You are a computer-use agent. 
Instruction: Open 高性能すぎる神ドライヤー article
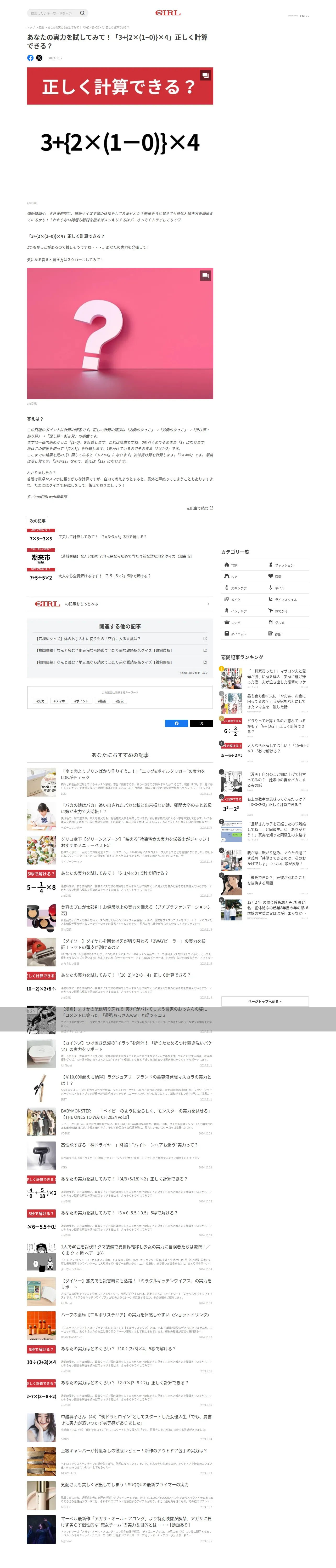[129, 1145]
